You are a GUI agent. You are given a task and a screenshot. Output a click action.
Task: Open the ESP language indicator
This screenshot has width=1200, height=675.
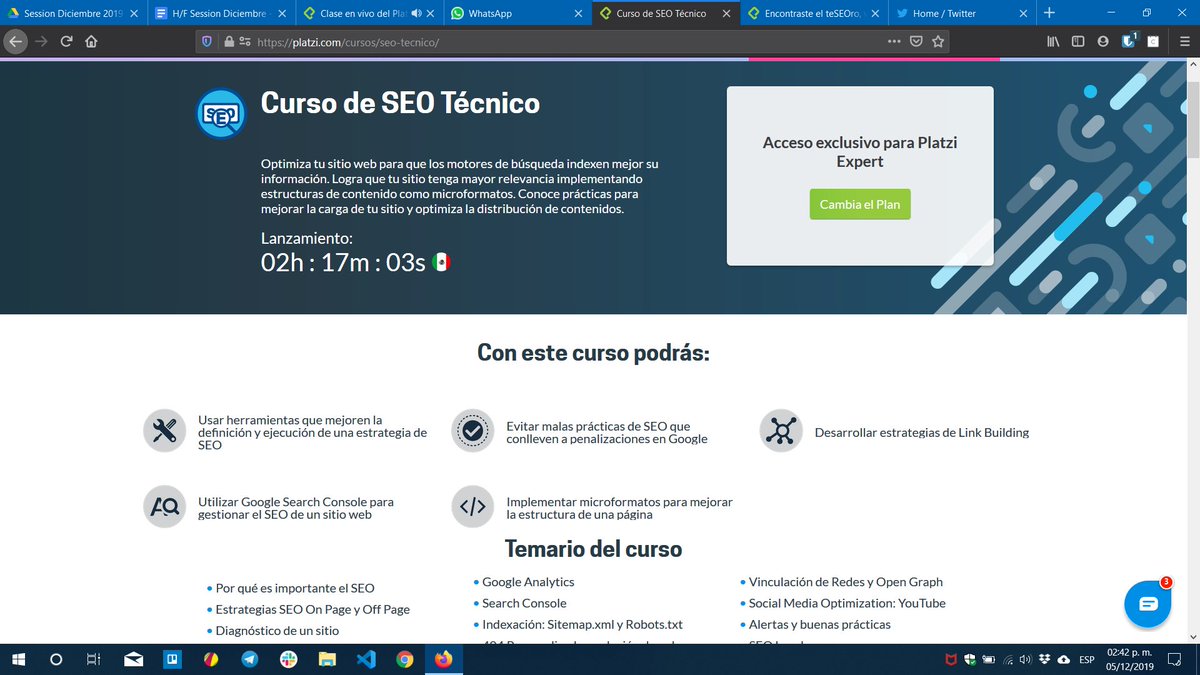click(x=1086, y=660)
